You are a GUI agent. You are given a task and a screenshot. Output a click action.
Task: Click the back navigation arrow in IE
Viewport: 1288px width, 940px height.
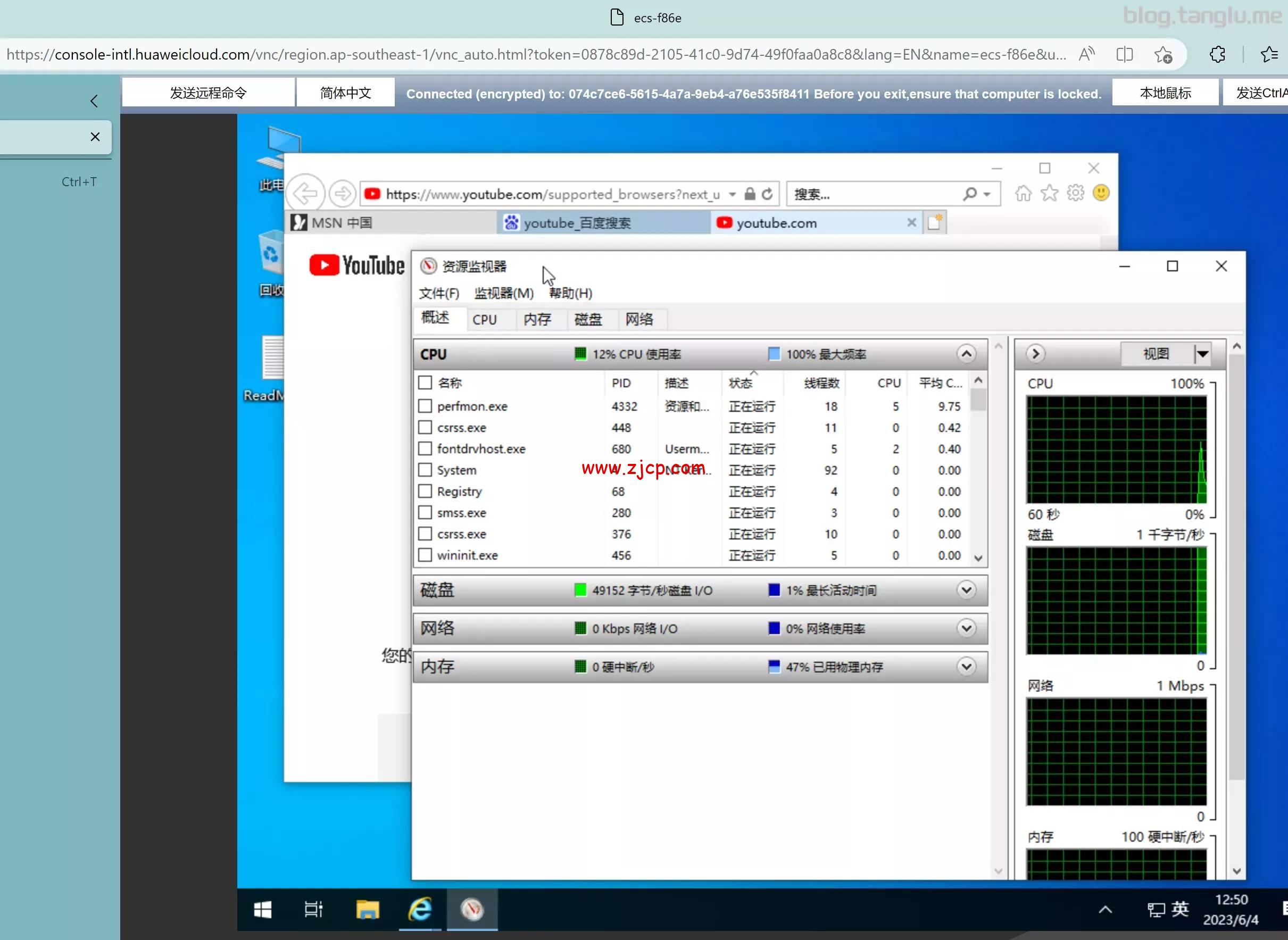(x=305, y=193)
